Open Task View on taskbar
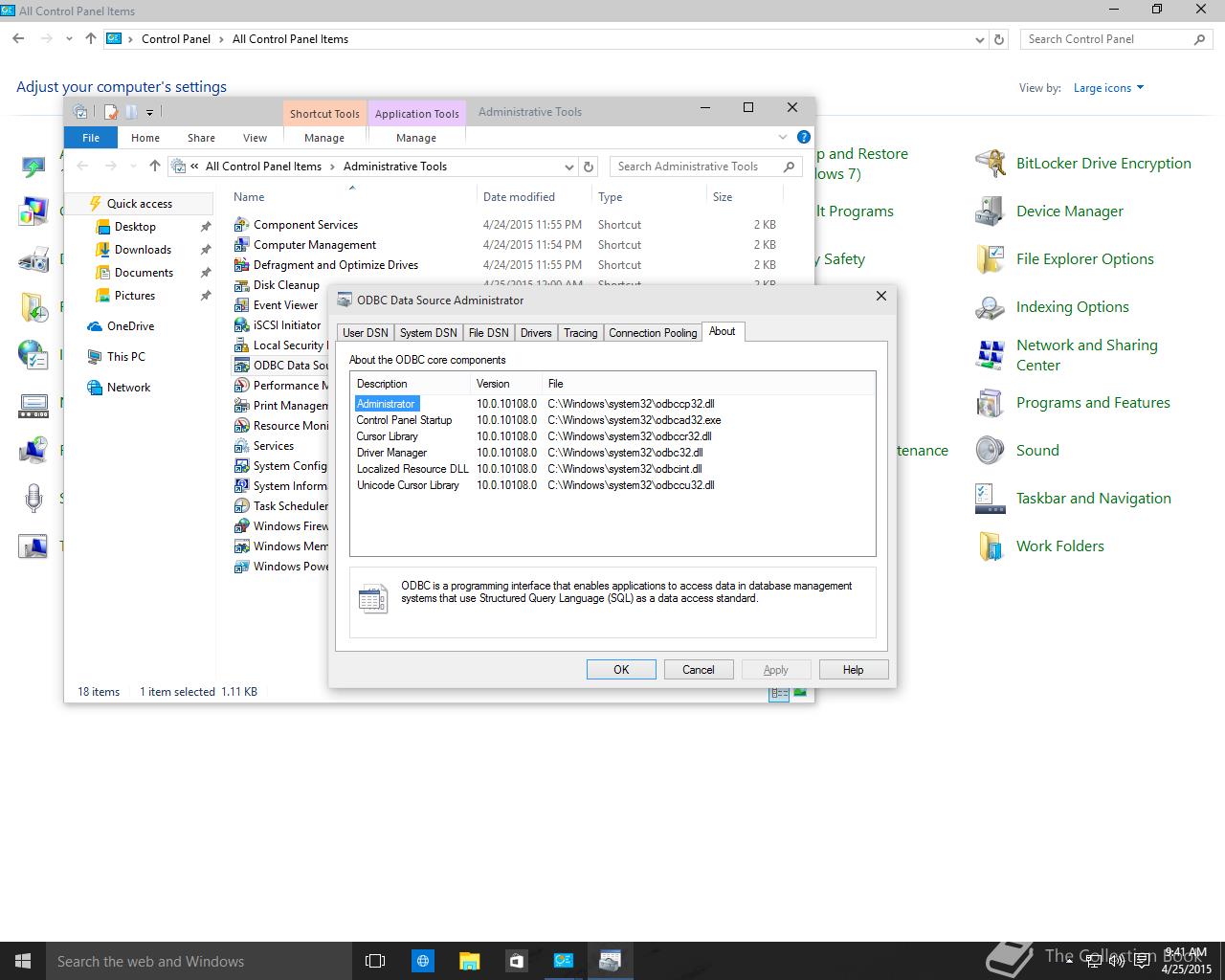The height and width of the screenshot is (980, 1225). (x=375, y=961)
